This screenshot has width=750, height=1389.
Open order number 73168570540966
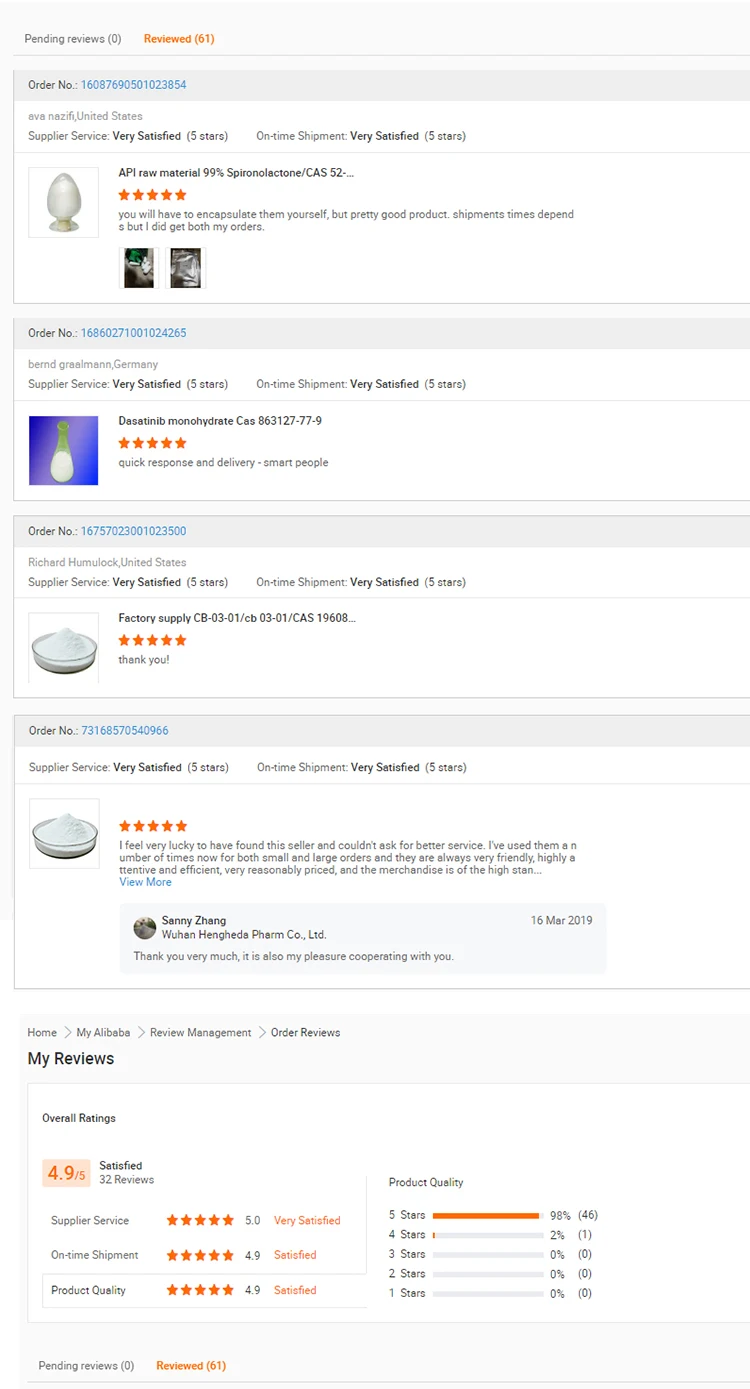(125, 731)
